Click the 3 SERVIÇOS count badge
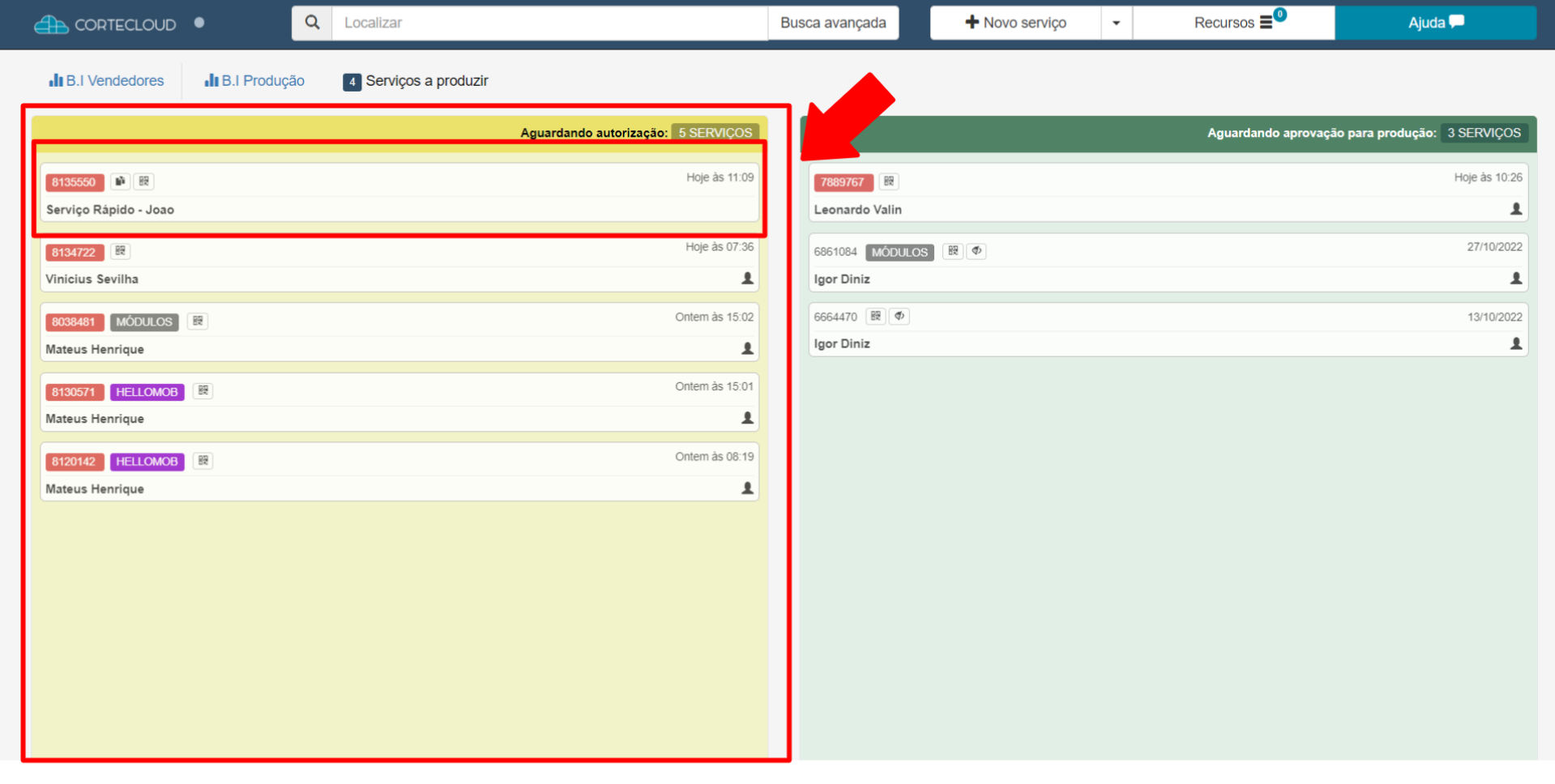This screenshot has width=1555, height=784. click(1484, 132)
